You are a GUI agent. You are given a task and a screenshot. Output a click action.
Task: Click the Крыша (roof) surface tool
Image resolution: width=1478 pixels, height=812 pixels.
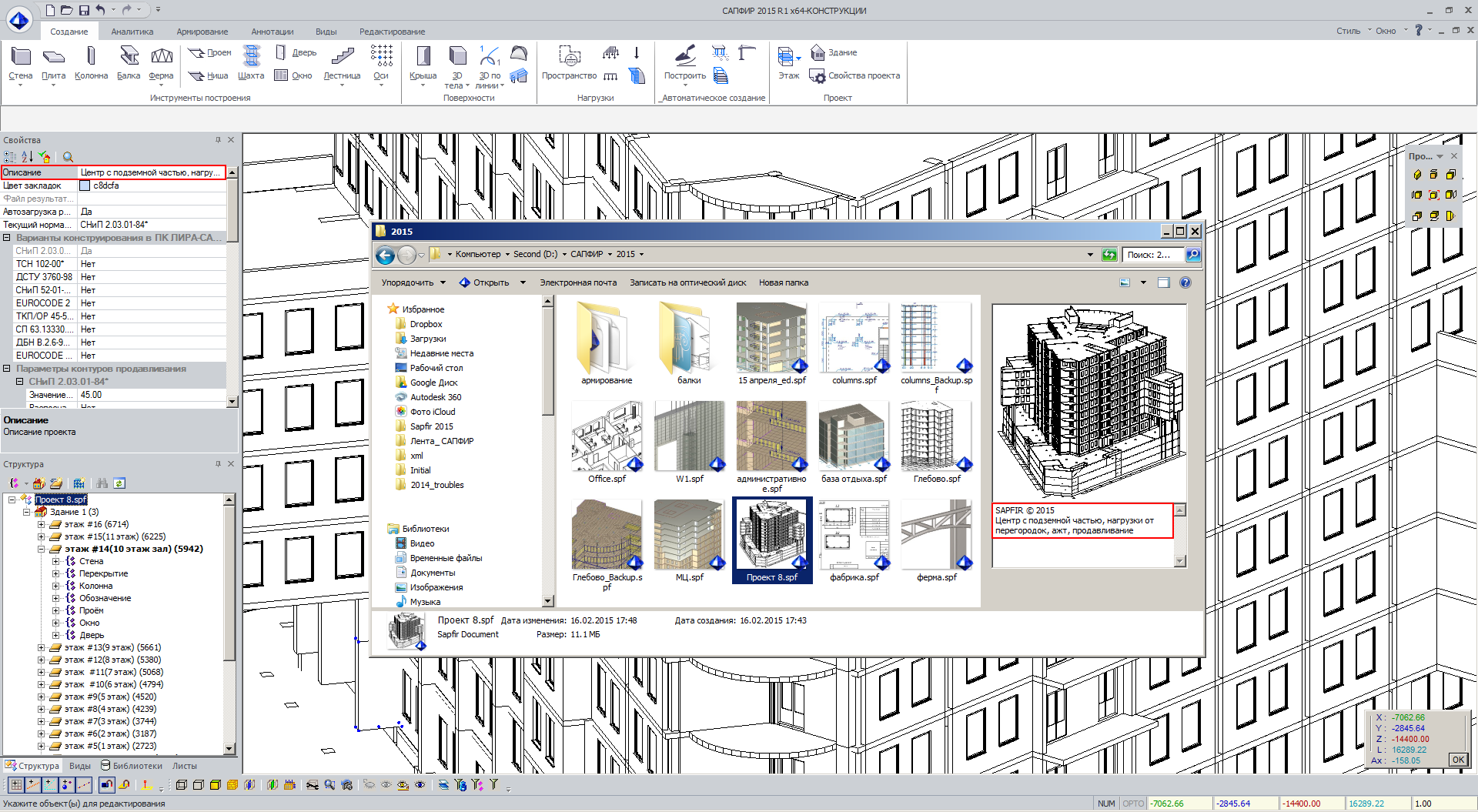point(423,62)
